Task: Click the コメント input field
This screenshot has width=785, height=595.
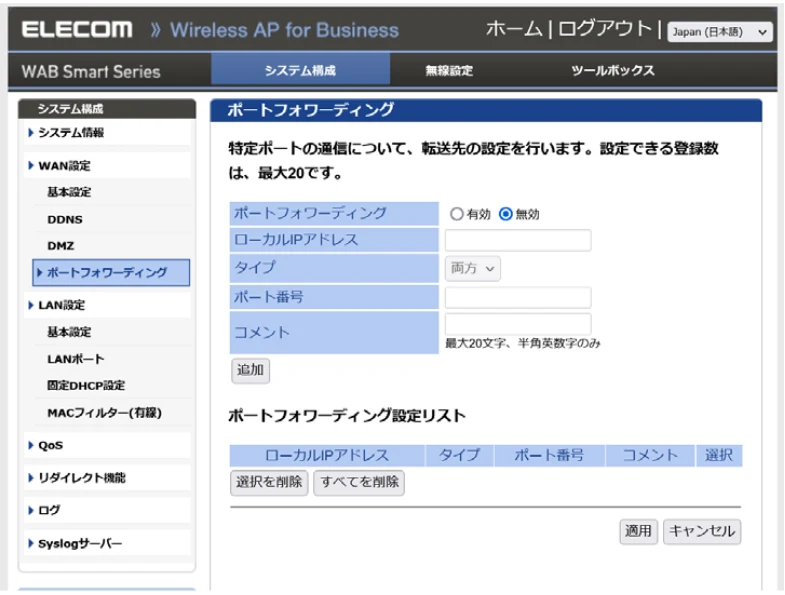Action: pyautogui.click(x=518, y=324)
